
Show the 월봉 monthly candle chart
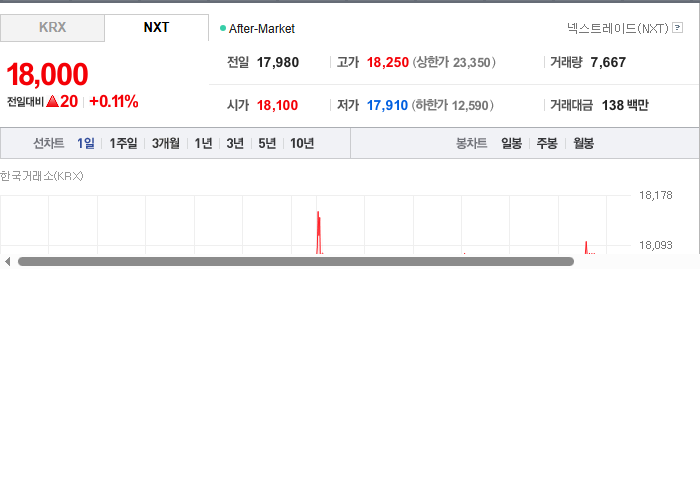click(x=583, y=143)
